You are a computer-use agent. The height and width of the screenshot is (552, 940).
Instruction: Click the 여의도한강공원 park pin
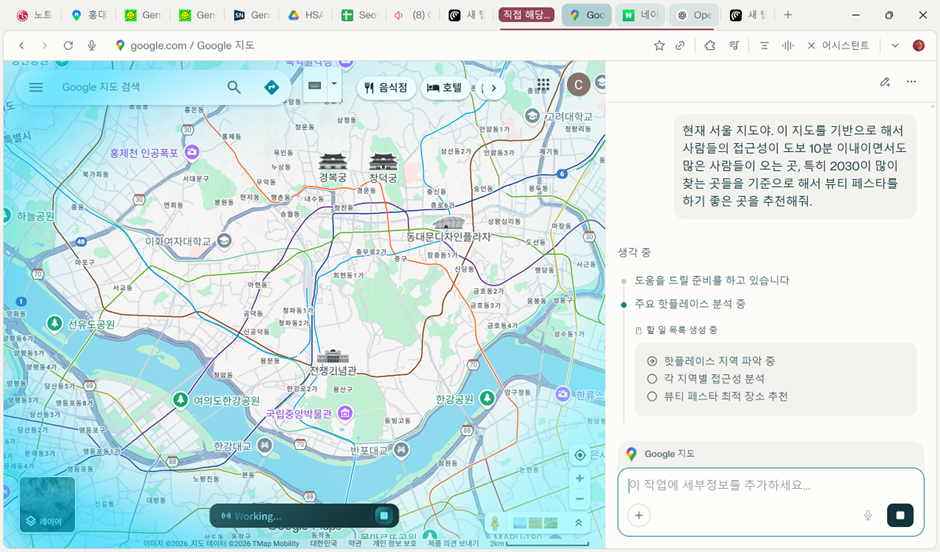[x=180, y=400]
